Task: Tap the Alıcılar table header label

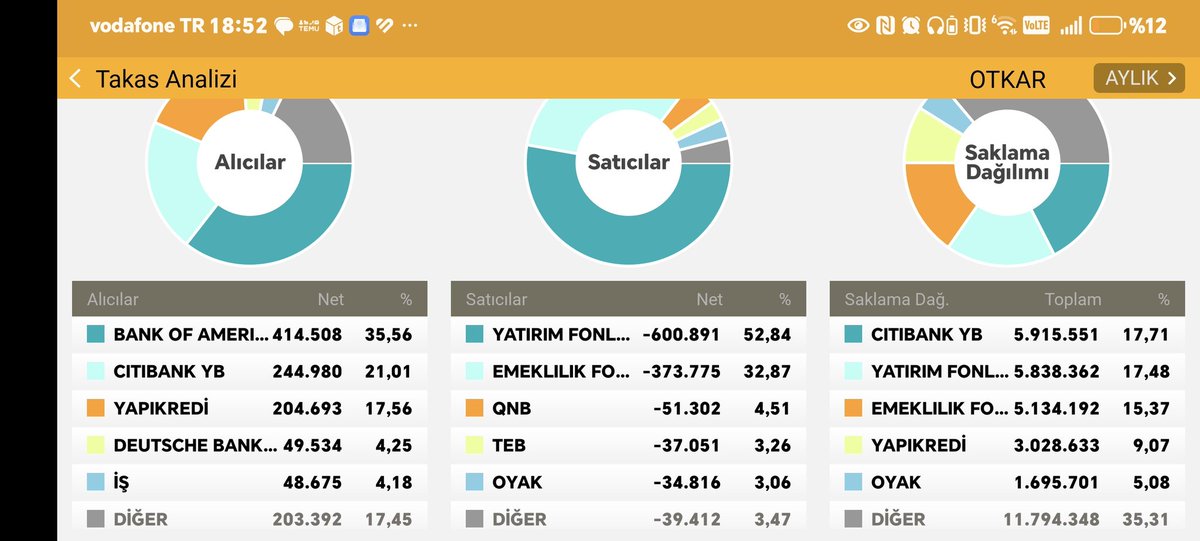Action: pos(113,299)
